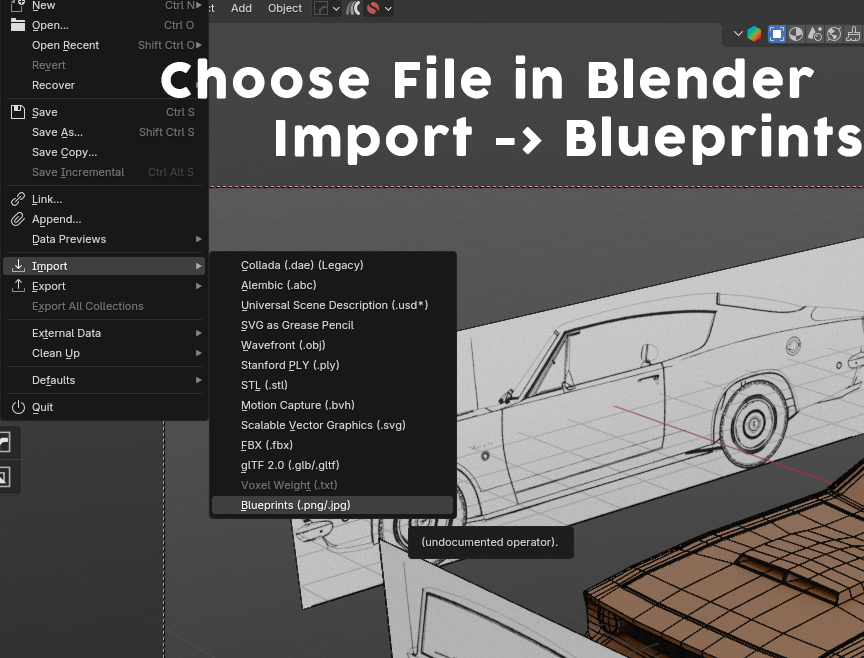The height and width of the screenshot is (658, 864).
Task: Click the New file icon in File menu
Action: pos(18,6)
